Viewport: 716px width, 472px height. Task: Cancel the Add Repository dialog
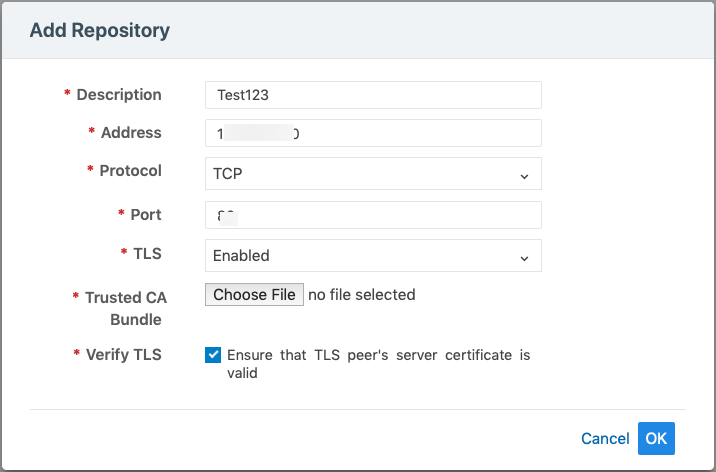(605, 439)
